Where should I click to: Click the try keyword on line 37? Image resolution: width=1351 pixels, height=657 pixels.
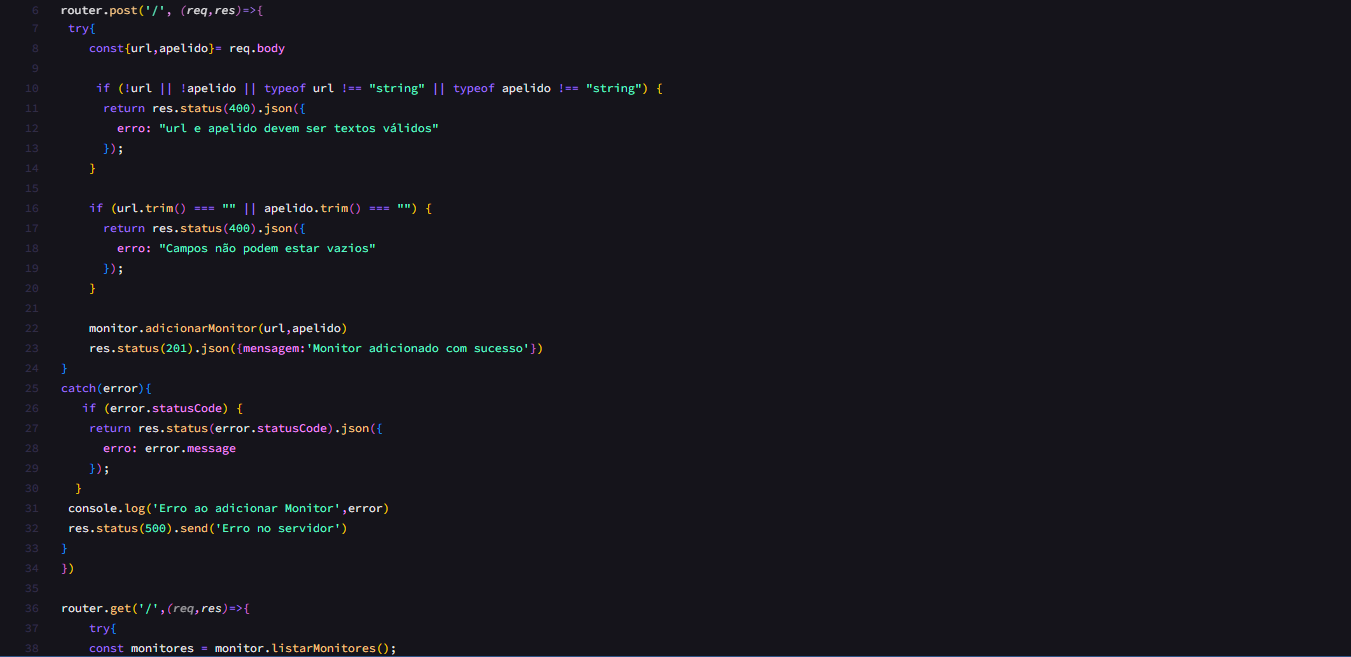[x=100, y=628]
